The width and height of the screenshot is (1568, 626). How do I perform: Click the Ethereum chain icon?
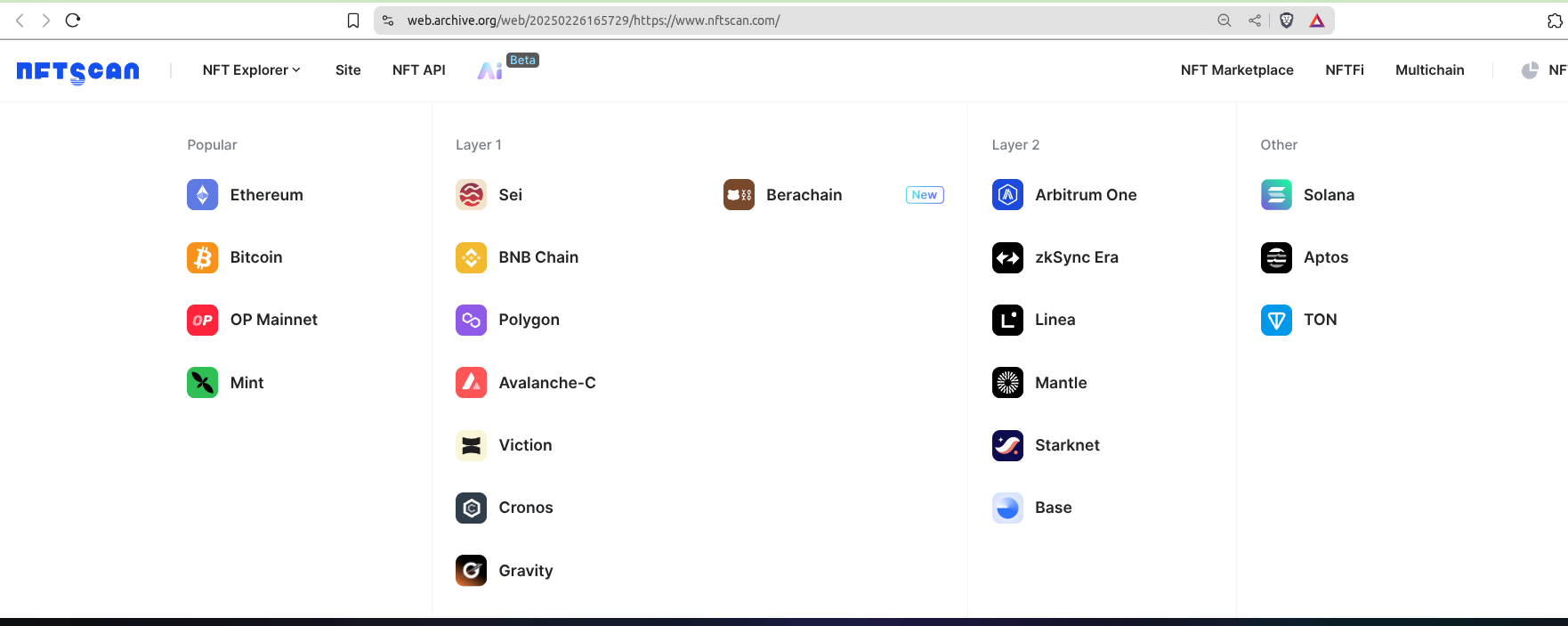pos(202,195)
